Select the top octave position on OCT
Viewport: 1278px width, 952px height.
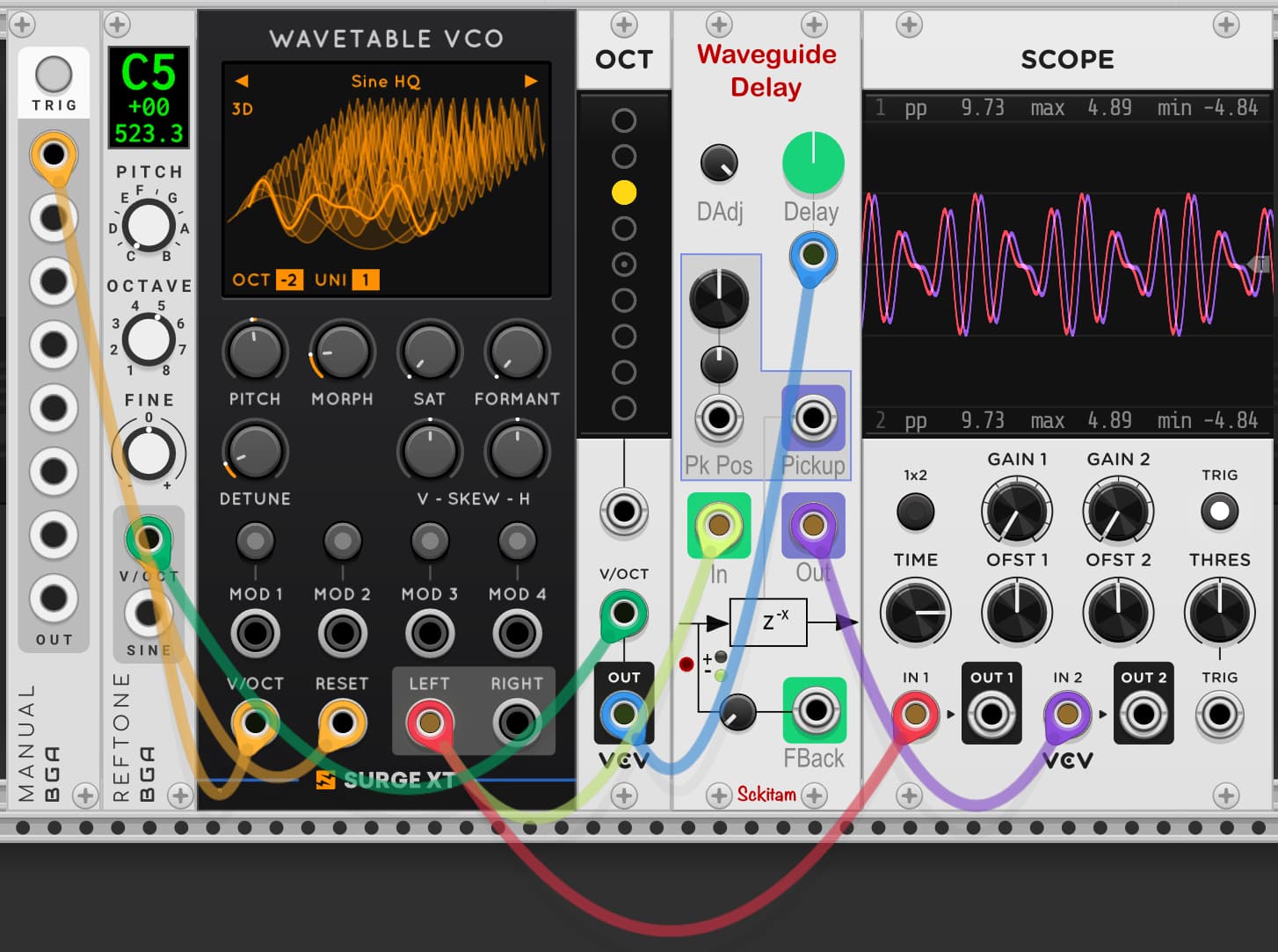pyautogui.click(x=624, y=120)
